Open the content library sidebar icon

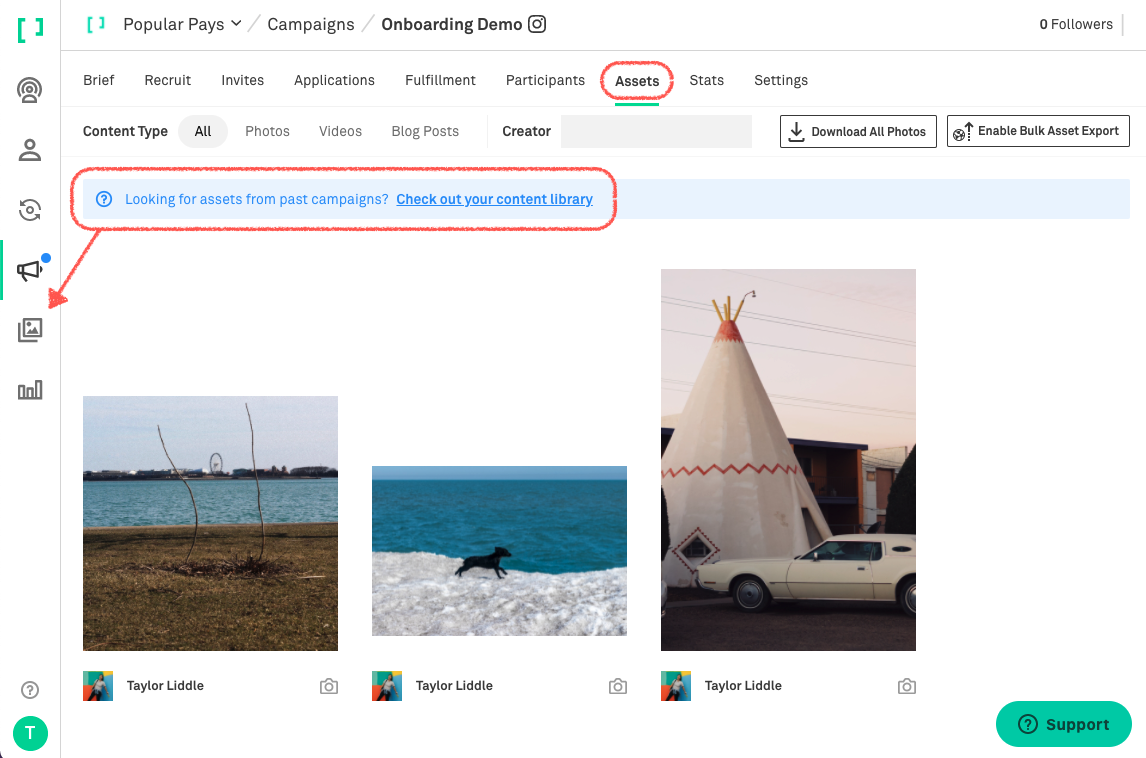pyautogui.click(x=30, y=330)
